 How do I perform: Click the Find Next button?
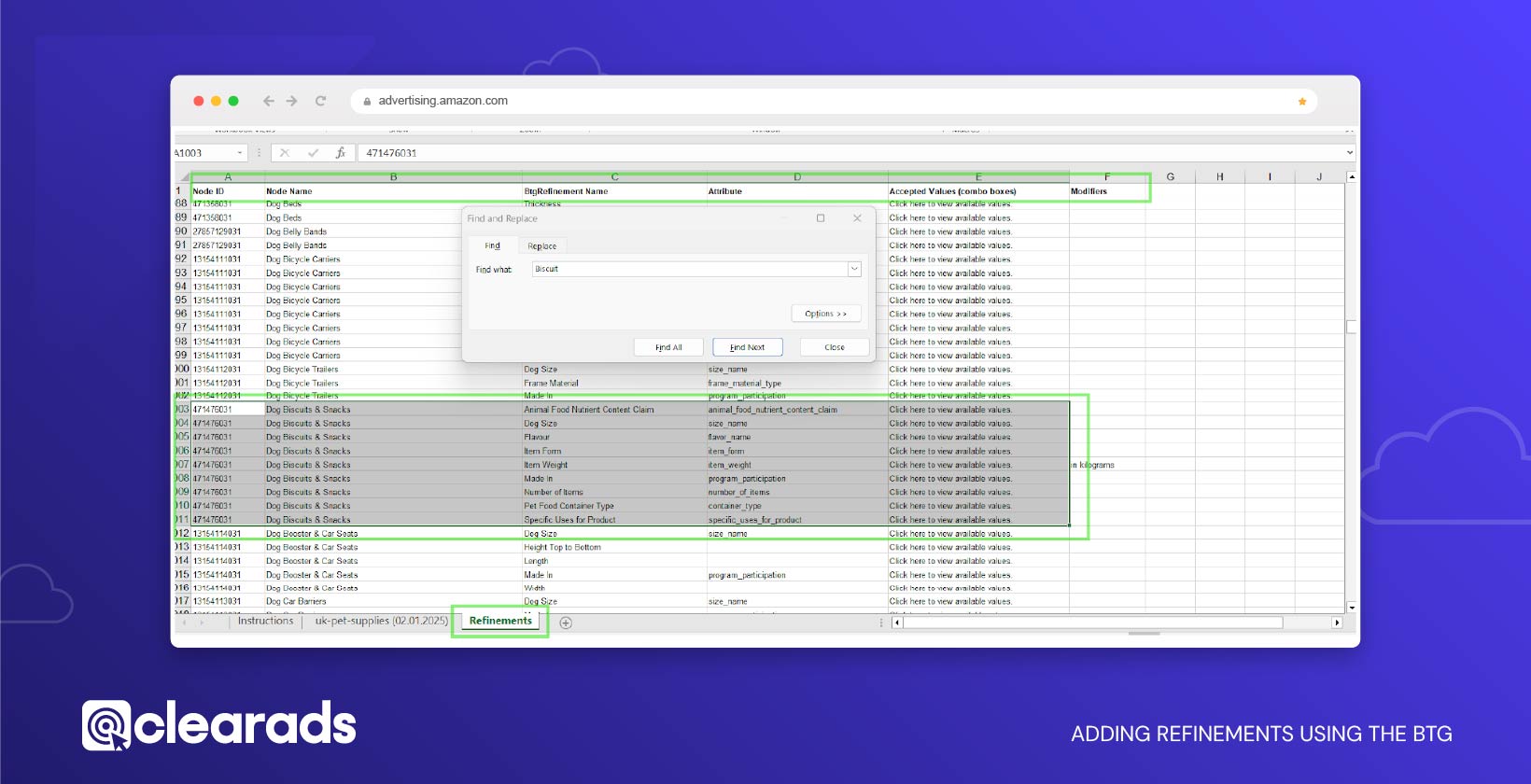[748, 347]
